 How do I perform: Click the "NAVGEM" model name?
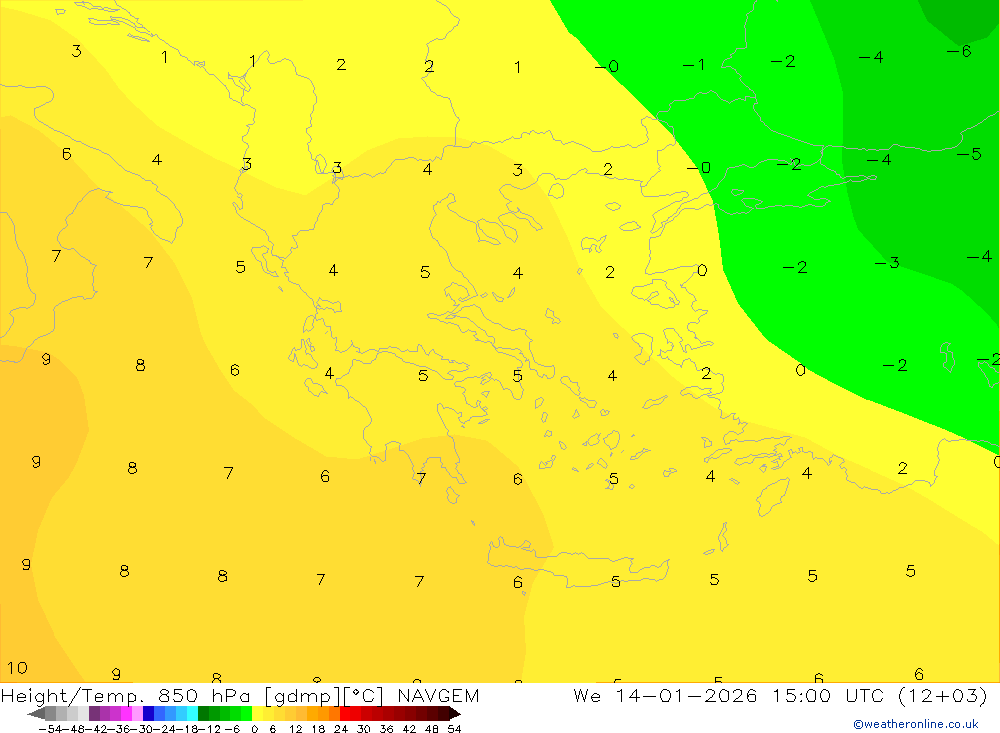[438, 695]
